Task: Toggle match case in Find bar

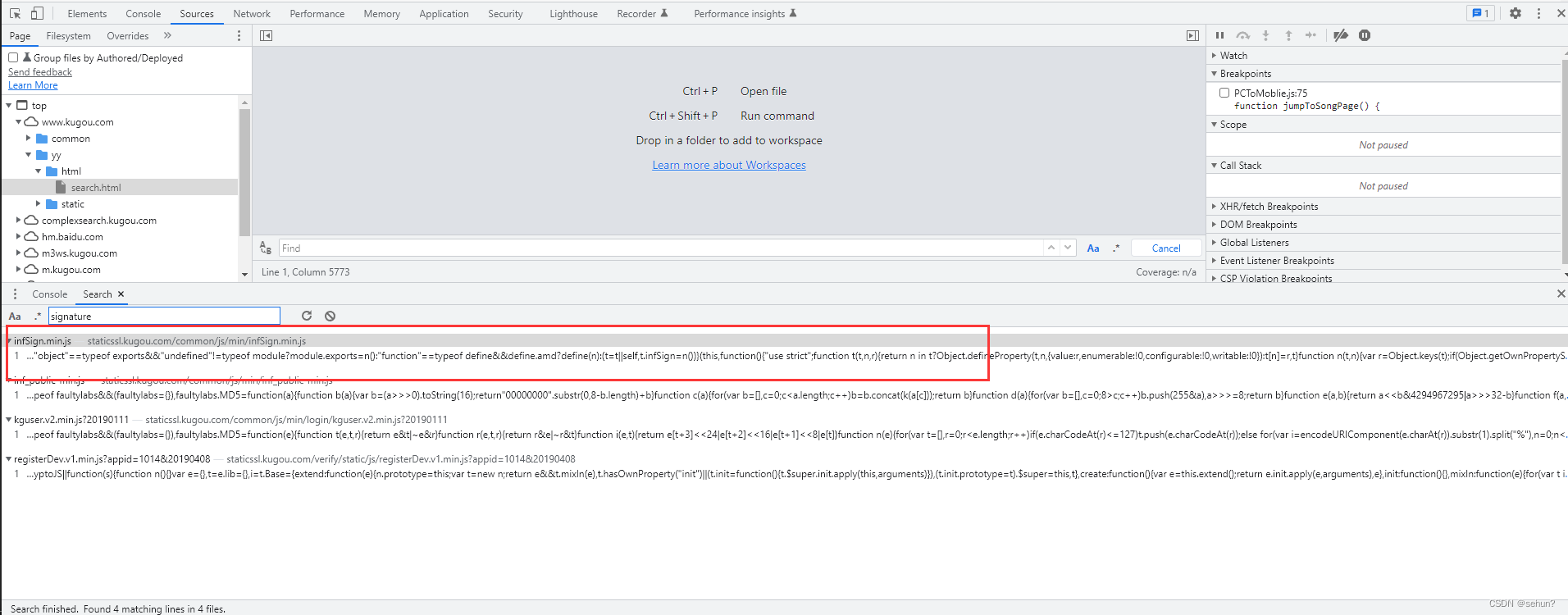Action: [1093, 248]
